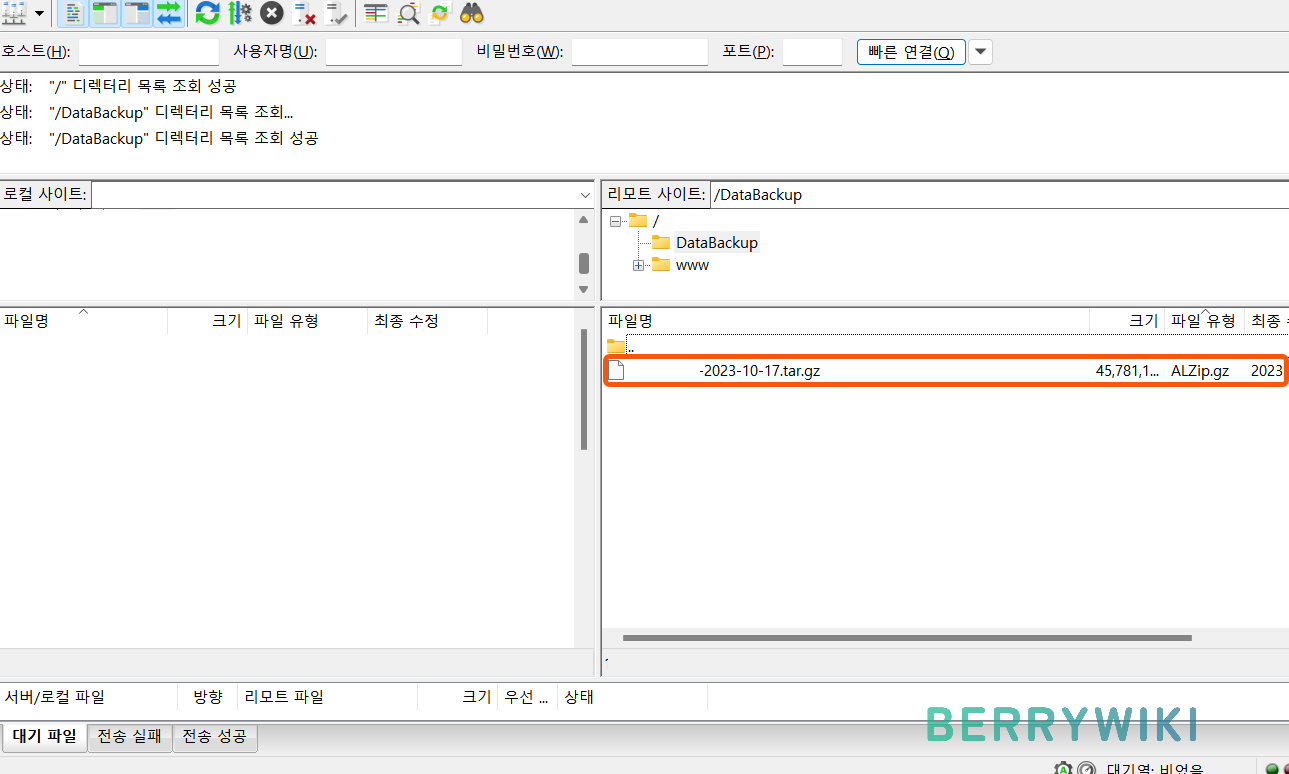Click the 방향 queue column header
The image size is (1289, 774).
tap(208, 697)
